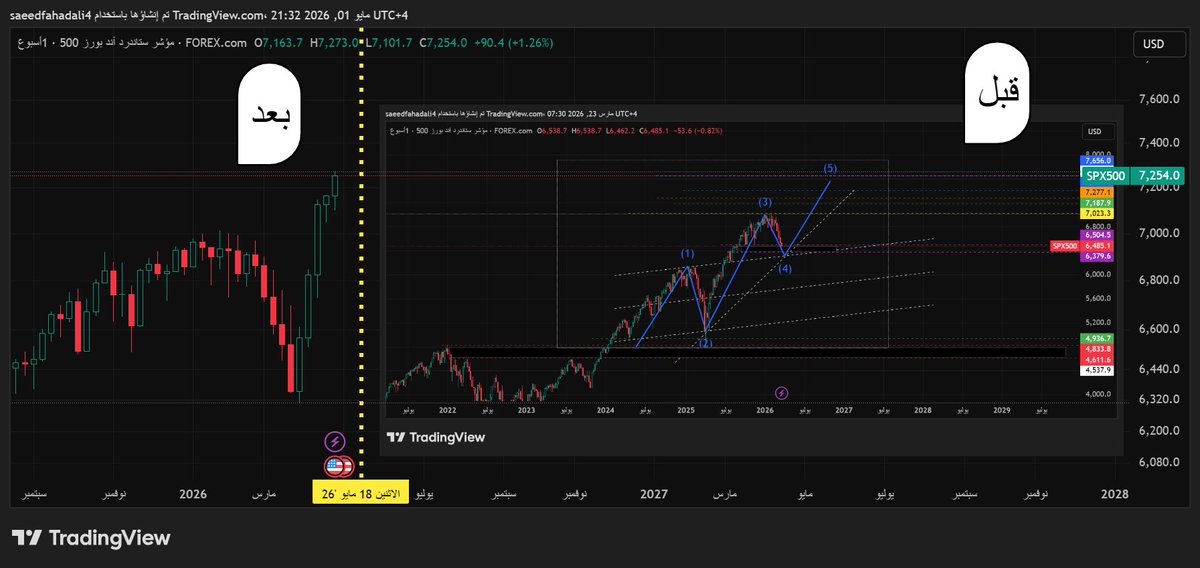
Task: Click the main chart's purple lightning event icon
Action: click(x=336, y=441)
